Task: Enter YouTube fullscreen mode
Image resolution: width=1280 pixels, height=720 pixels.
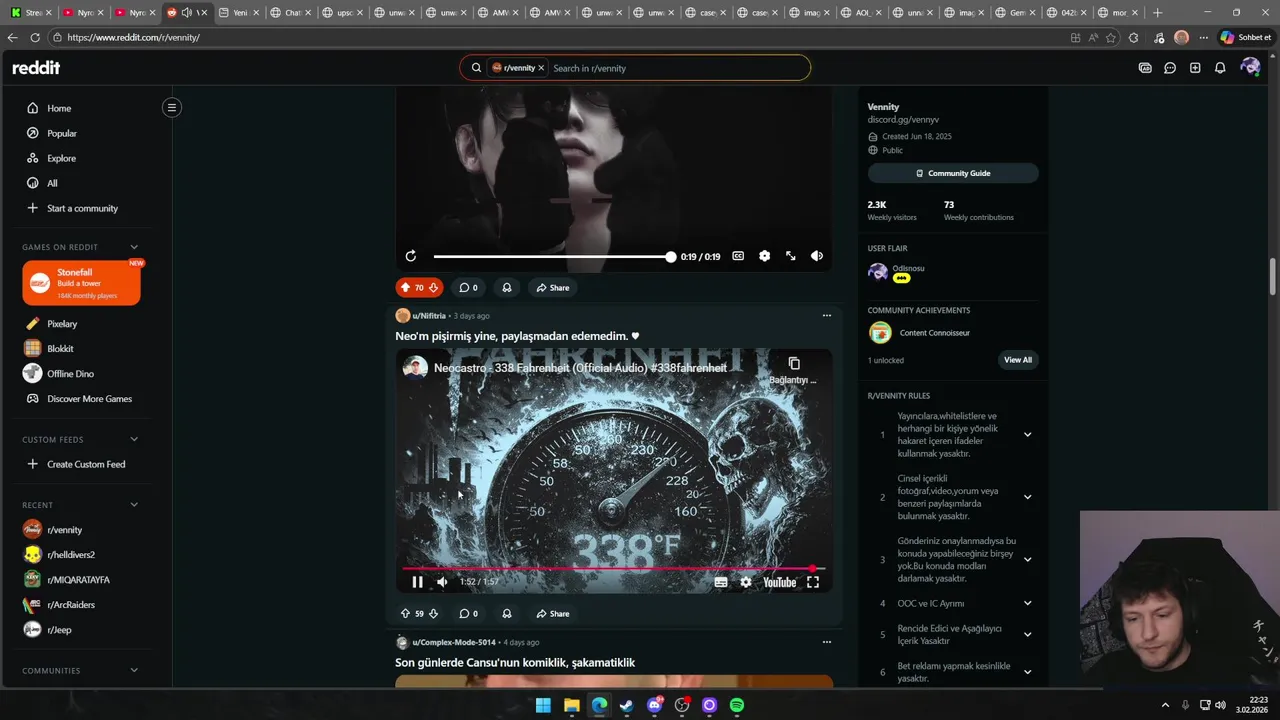Action: click(x=813, y=582)
